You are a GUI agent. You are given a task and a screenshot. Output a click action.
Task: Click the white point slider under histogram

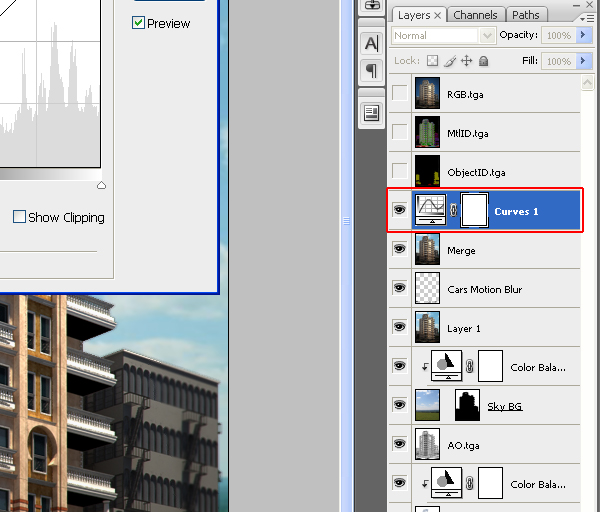tap(101, 185)
